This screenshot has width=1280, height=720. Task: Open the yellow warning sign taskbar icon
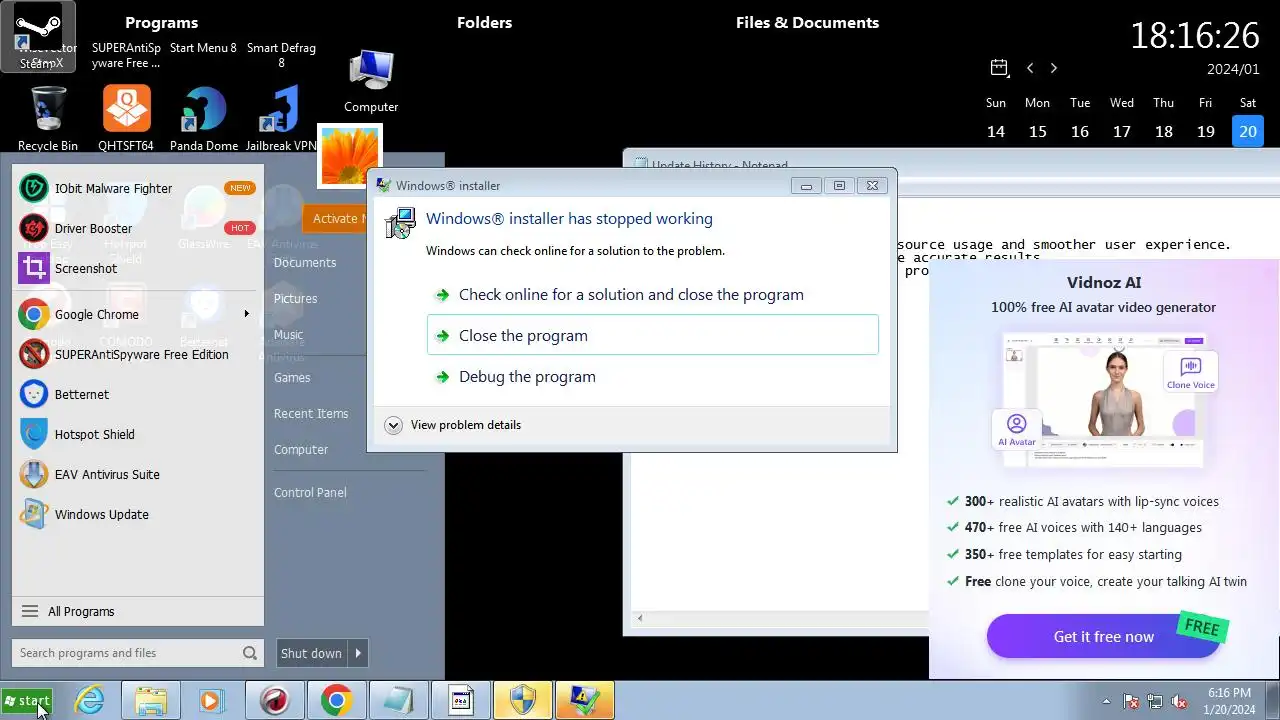[x=584, y=701]
